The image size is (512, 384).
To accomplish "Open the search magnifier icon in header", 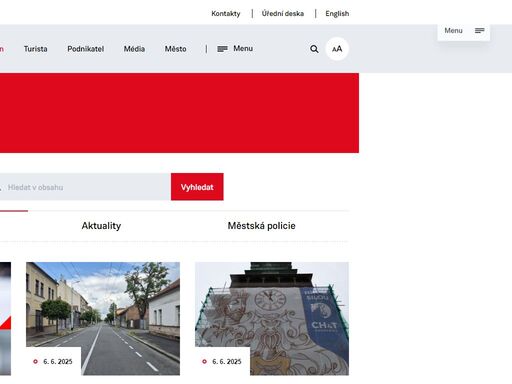I will coord(314,49).
